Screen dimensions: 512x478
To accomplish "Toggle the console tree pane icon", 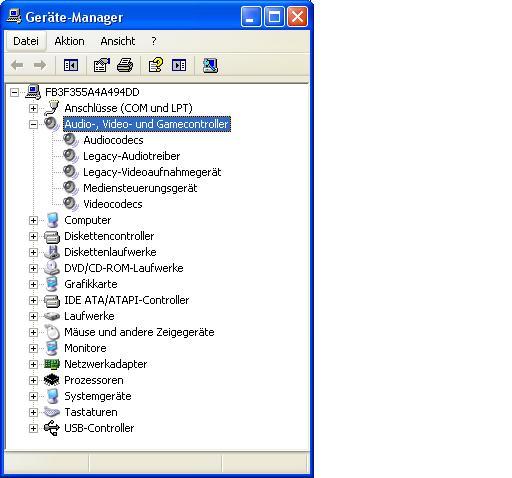I will click(71, 65).
